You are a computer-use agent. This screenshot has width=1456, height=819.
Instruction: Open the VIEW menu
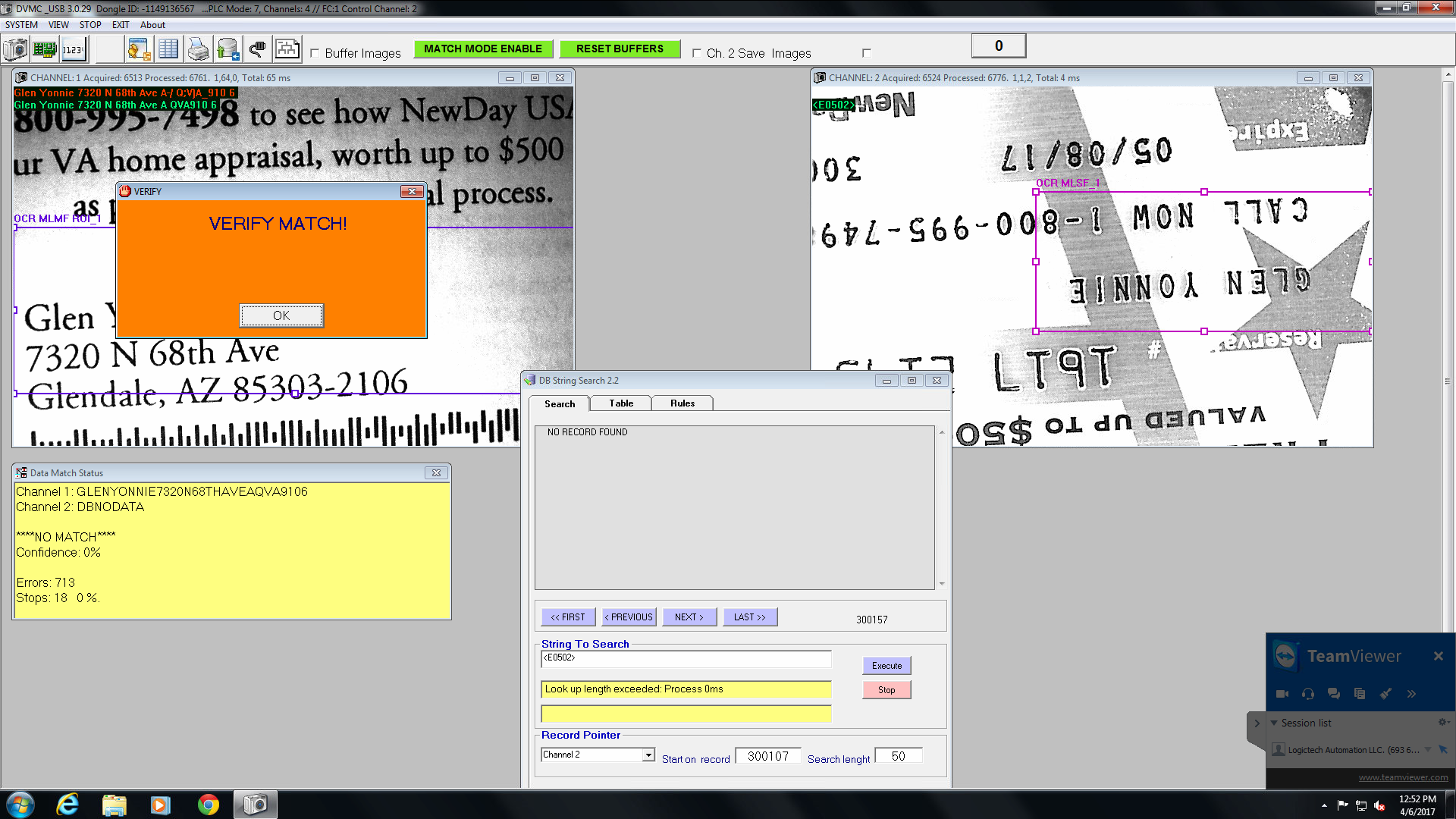58,25
